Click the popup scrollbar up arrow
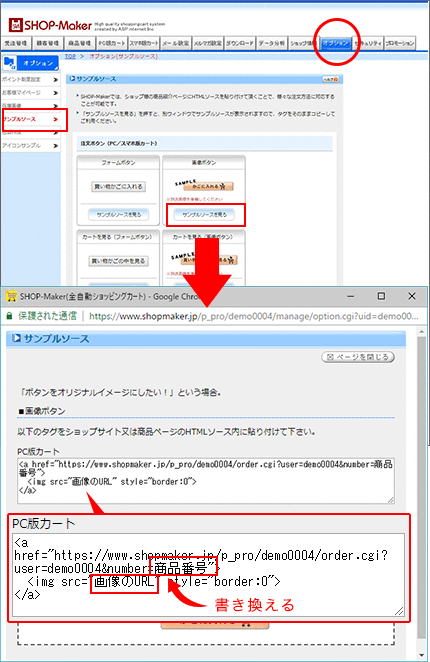This screenshot has height=662, width=430. click(x=422, y=332)
